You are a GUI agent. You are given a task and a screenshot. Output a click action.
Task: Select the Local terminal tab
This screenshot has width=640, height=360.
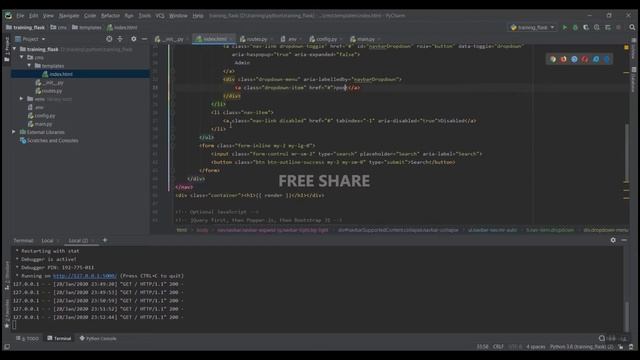(x=47, y=240)
